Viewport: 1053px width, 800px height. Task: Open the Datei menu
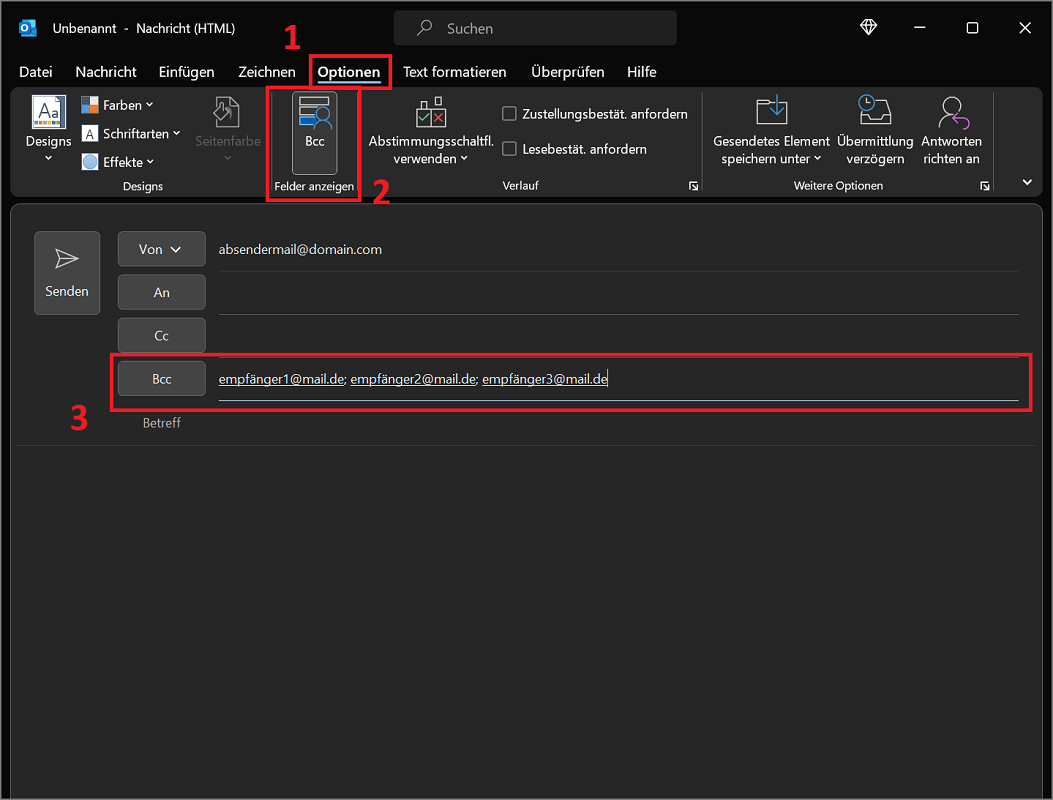coord(36,72)
